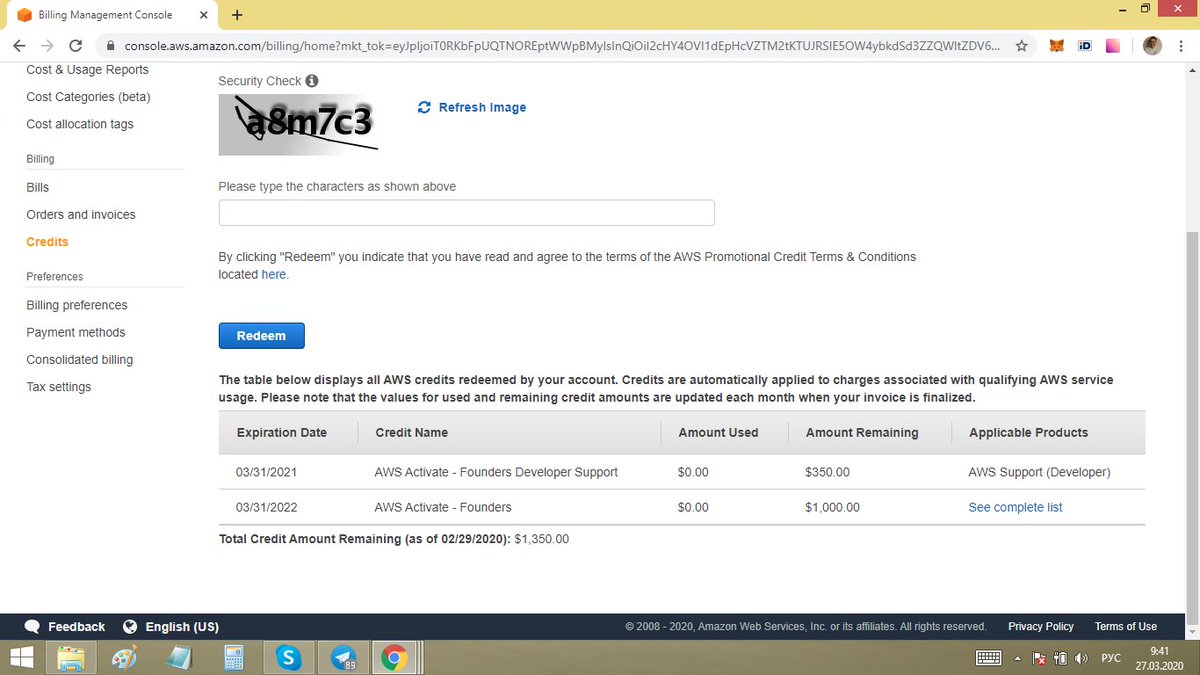This screenshot has width=1200, height=675.
Task: Open Cost allocation tags
Action: tap(80, 124)
